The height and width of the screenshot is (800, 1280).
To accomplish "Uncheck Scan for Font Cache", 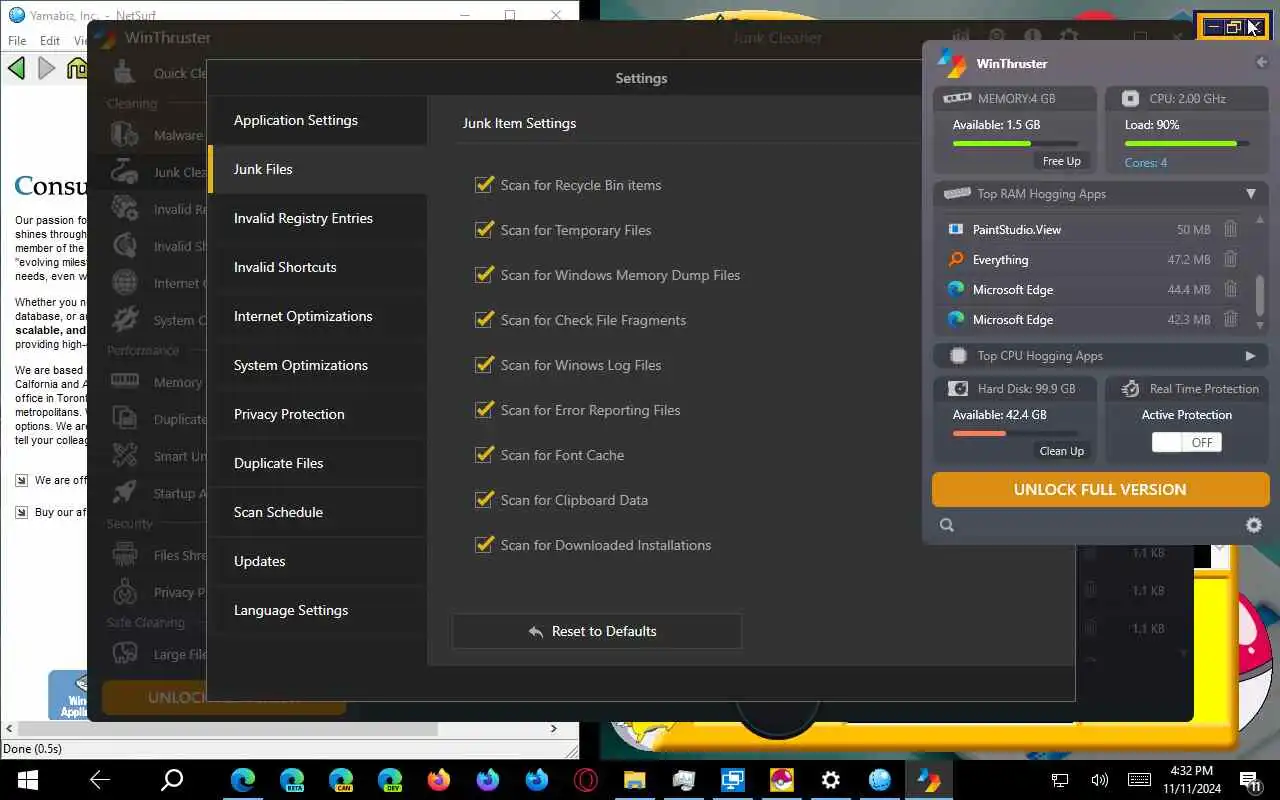I will [x=485, y=454].
